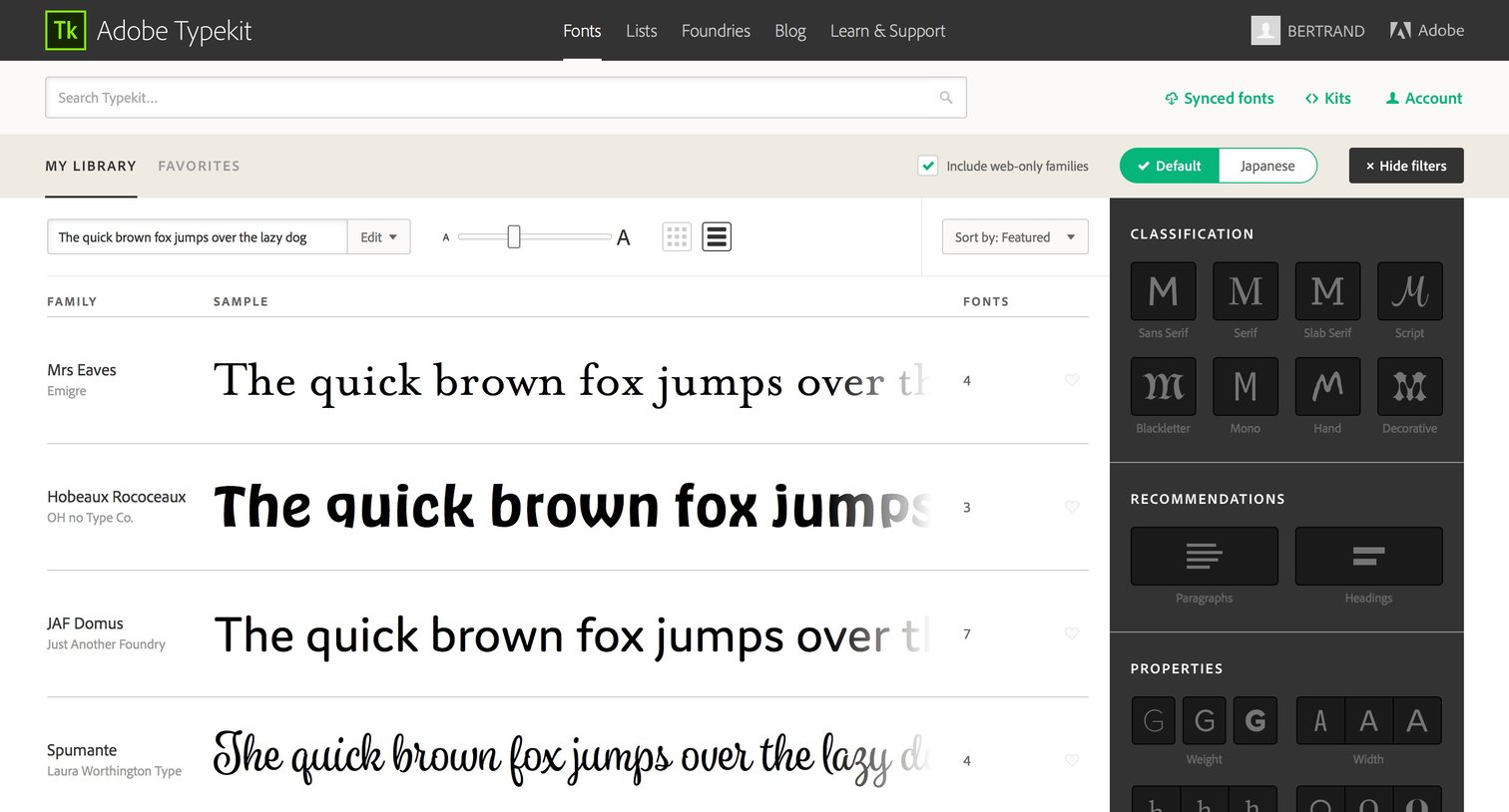1509x812 pixels.
Task: Click Laura Worthington Type foundry text
Action: pyautogui.click(x=114, y=771)
